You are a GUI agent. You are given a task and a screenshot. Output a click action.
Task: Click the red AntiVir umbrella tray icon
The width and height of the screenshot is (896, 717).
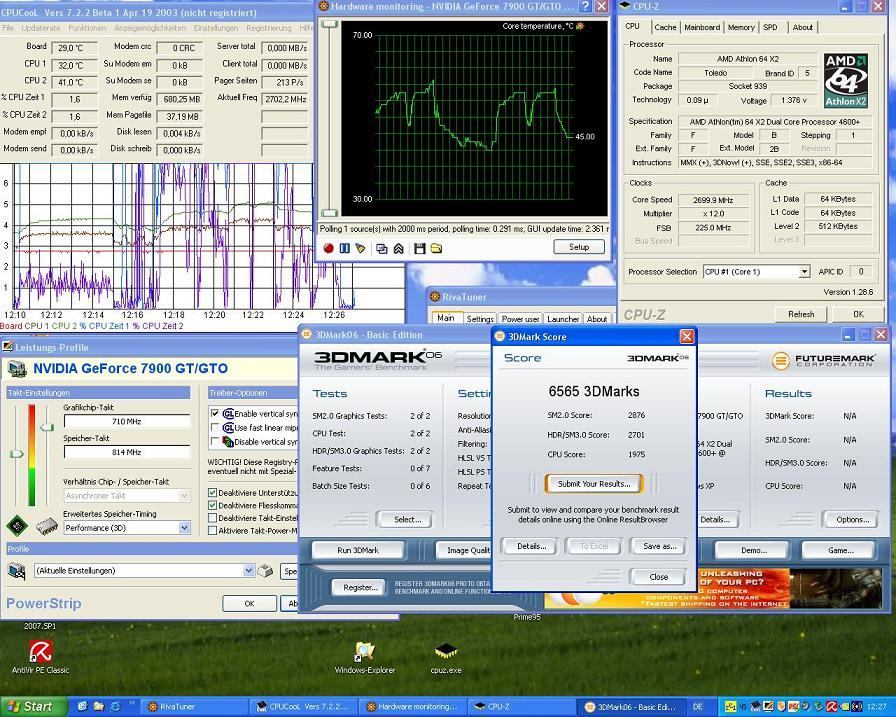pyautogui.click(x=831, y=707)
